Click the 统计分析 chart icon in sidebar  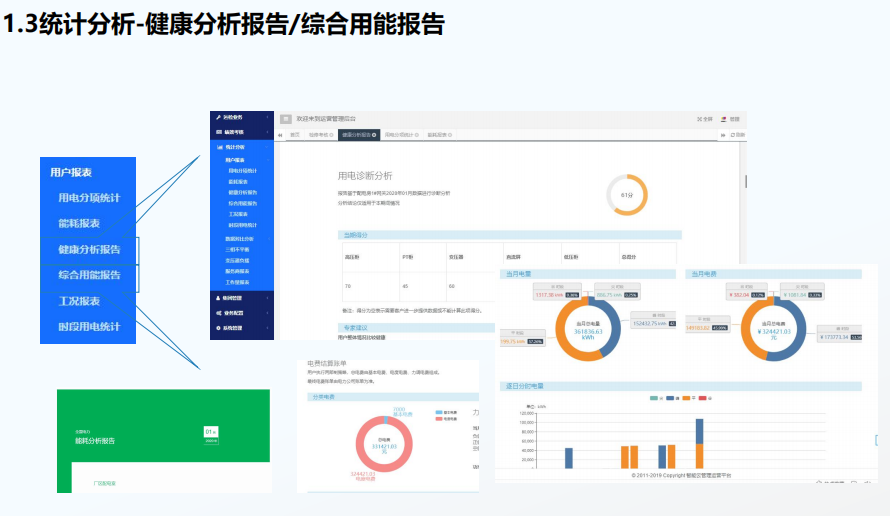coord(218,147)
